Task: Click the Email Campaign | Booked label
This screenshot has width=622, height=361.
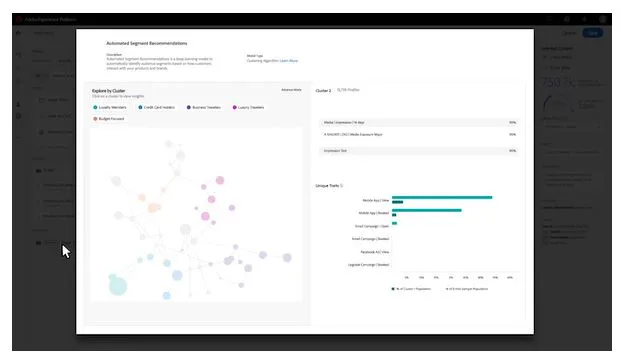Action: coord(370,239)
